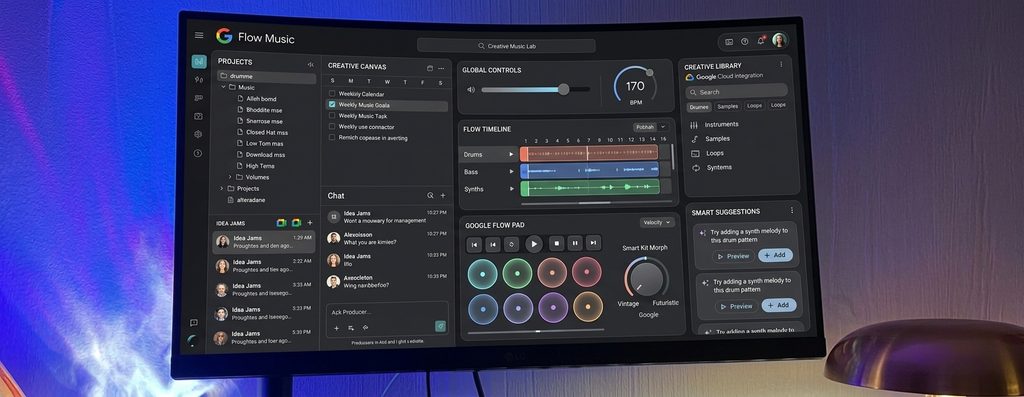Viewport: 1024px width, 397px height.
Task: Select the Samples tab in Creative Library
Action: point(728,106)
